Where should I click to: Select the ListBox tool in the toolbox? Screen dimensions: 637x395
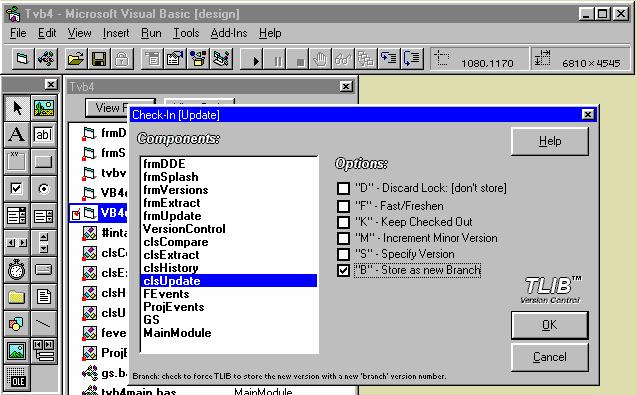[43, 215]
